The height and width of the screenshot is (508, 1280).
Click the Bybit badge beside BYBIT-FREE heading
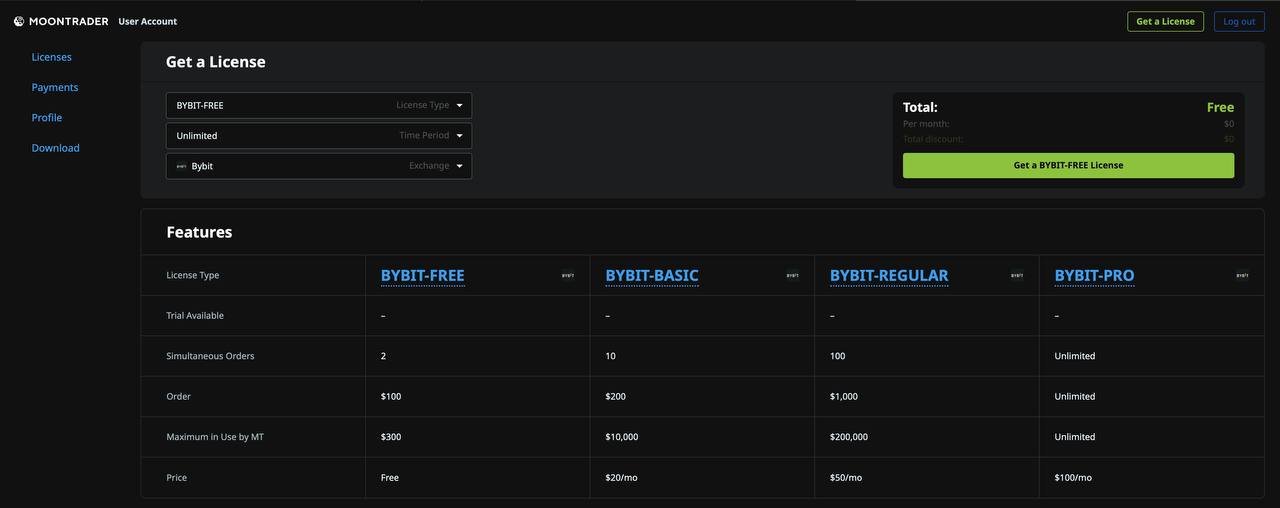pyautogui.click(x=568, y=275)
